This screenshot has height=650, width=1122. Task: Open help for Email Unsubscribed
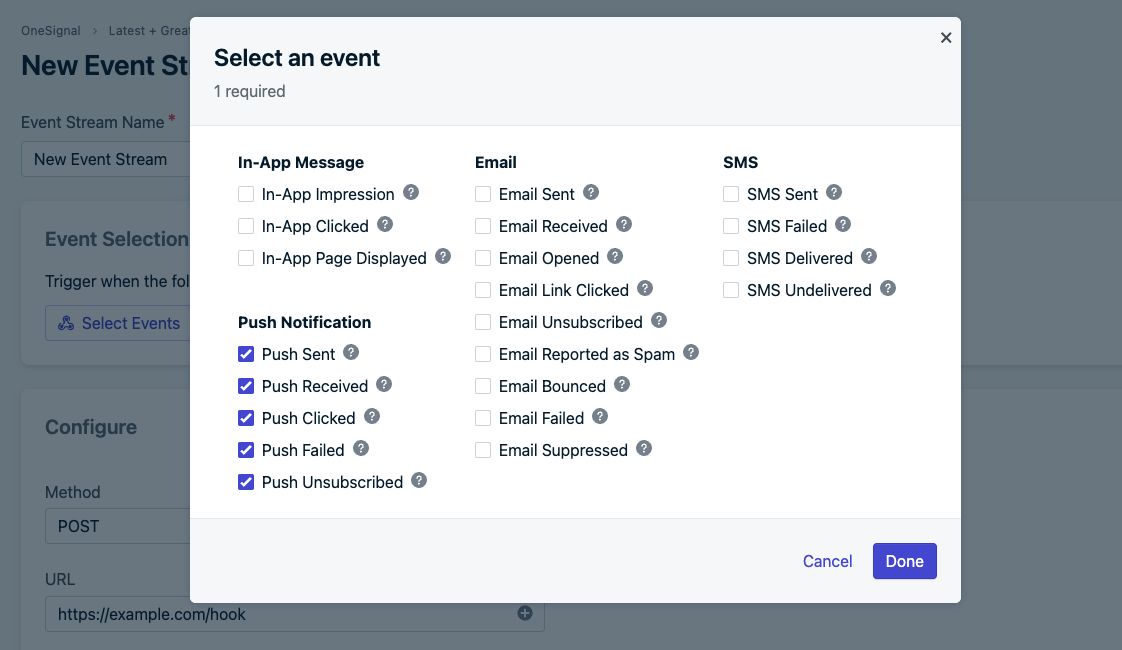click(x=659, y=321)
